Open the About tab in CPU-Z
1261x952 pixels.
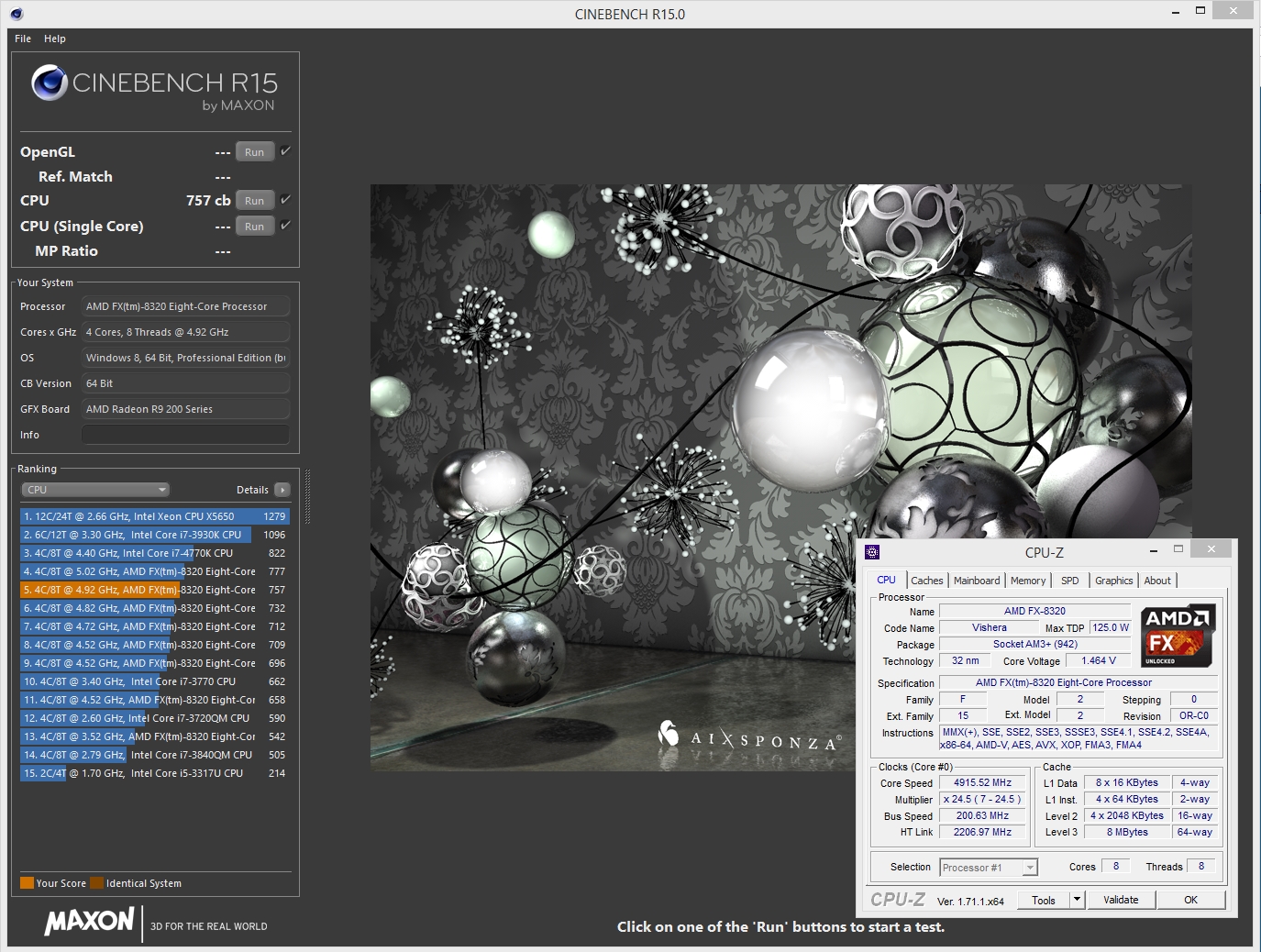coord(1157,581)
